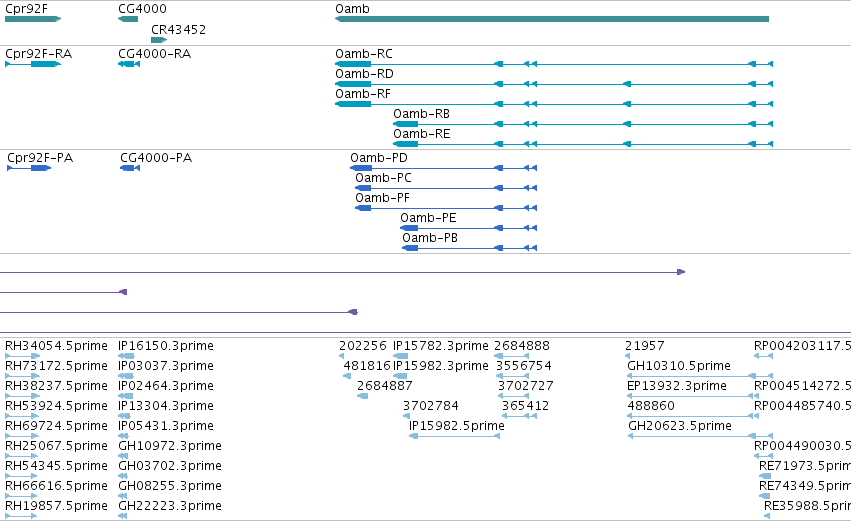Open transcript Oamb-RC

pyautogui.click(x=364, y=54)
